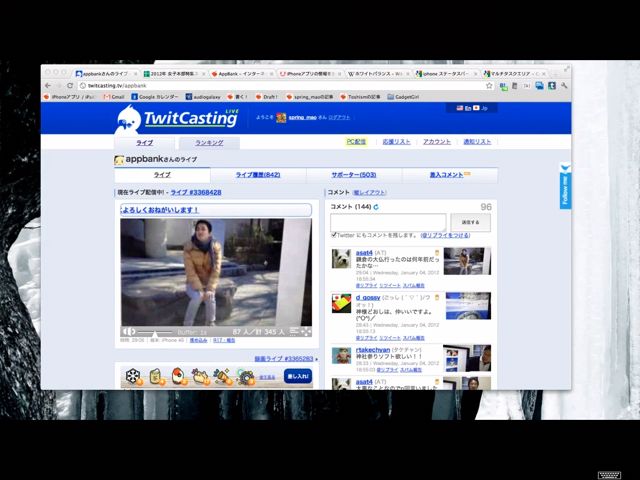
Task: Open the GadgetGirl bookmarks folder
Action: point(403,97)
